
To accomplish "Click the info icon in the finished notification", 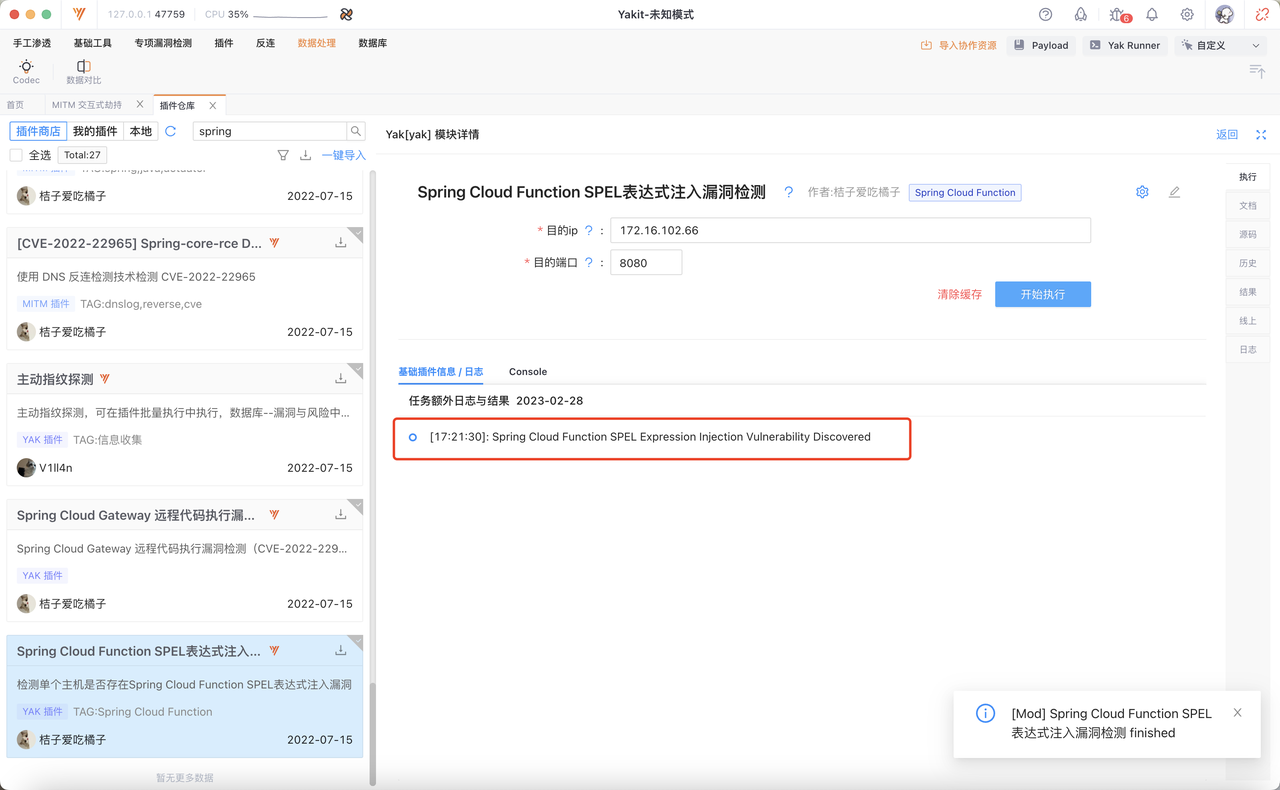I will [x=985, y=714].
